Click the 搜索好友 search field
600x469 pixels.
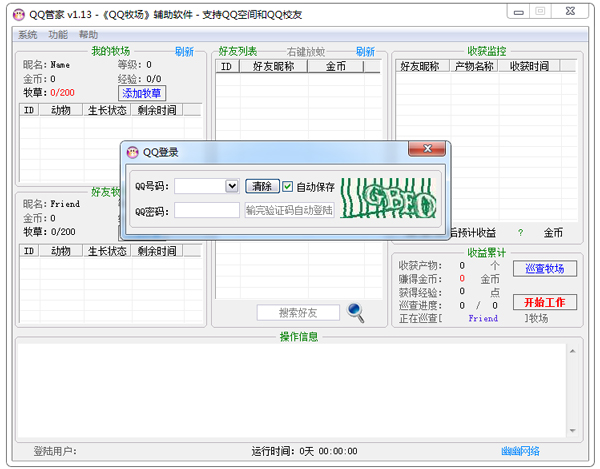tap(298, 313)
